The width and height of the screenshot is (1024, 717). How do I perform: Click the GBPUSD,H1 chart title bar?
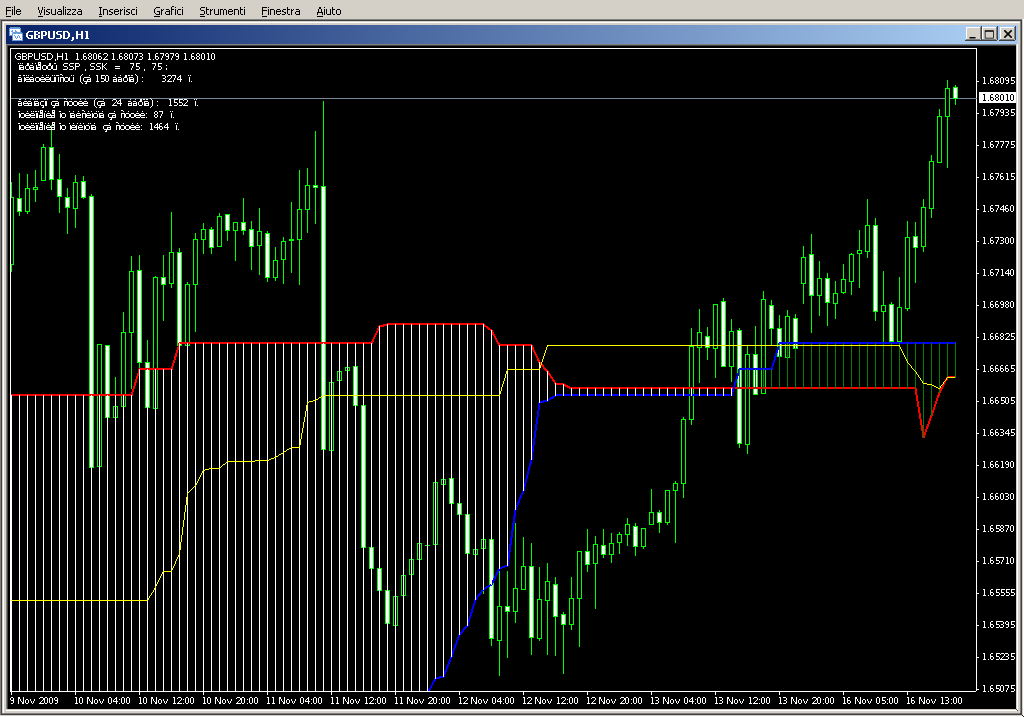click(x=400, y=34)
